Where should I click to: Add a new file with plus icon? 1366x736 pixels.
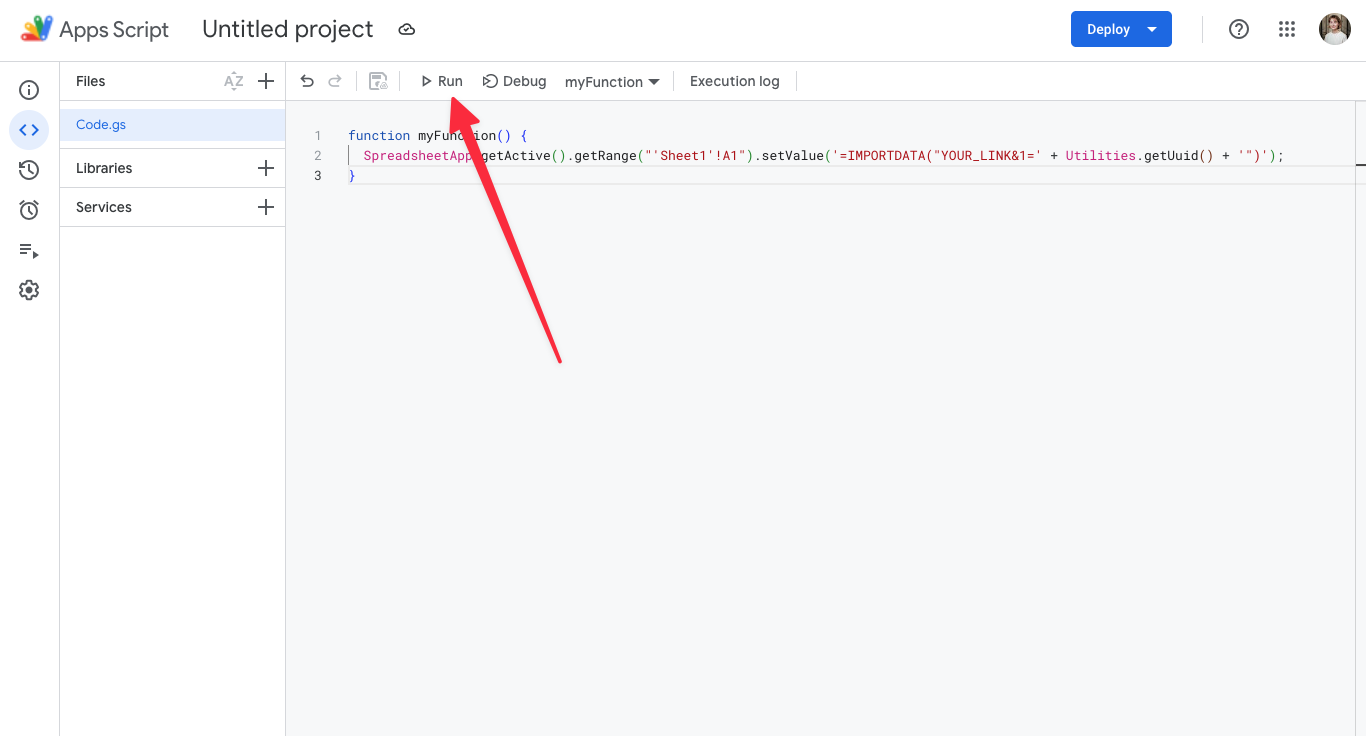266,81
